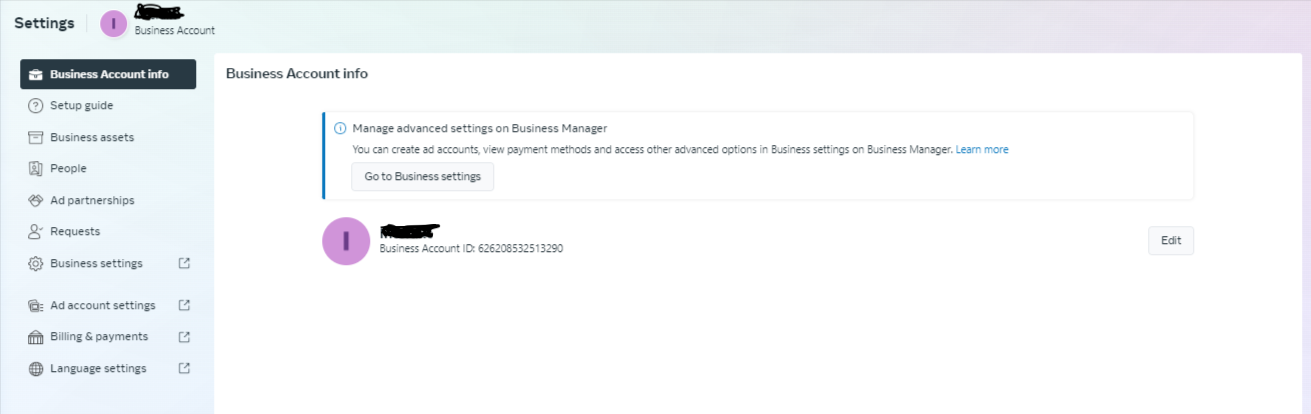Viewport: 1311px width, 414px height.
Task: Click the People sidebar icon
Action: click(x=36, y=169)
